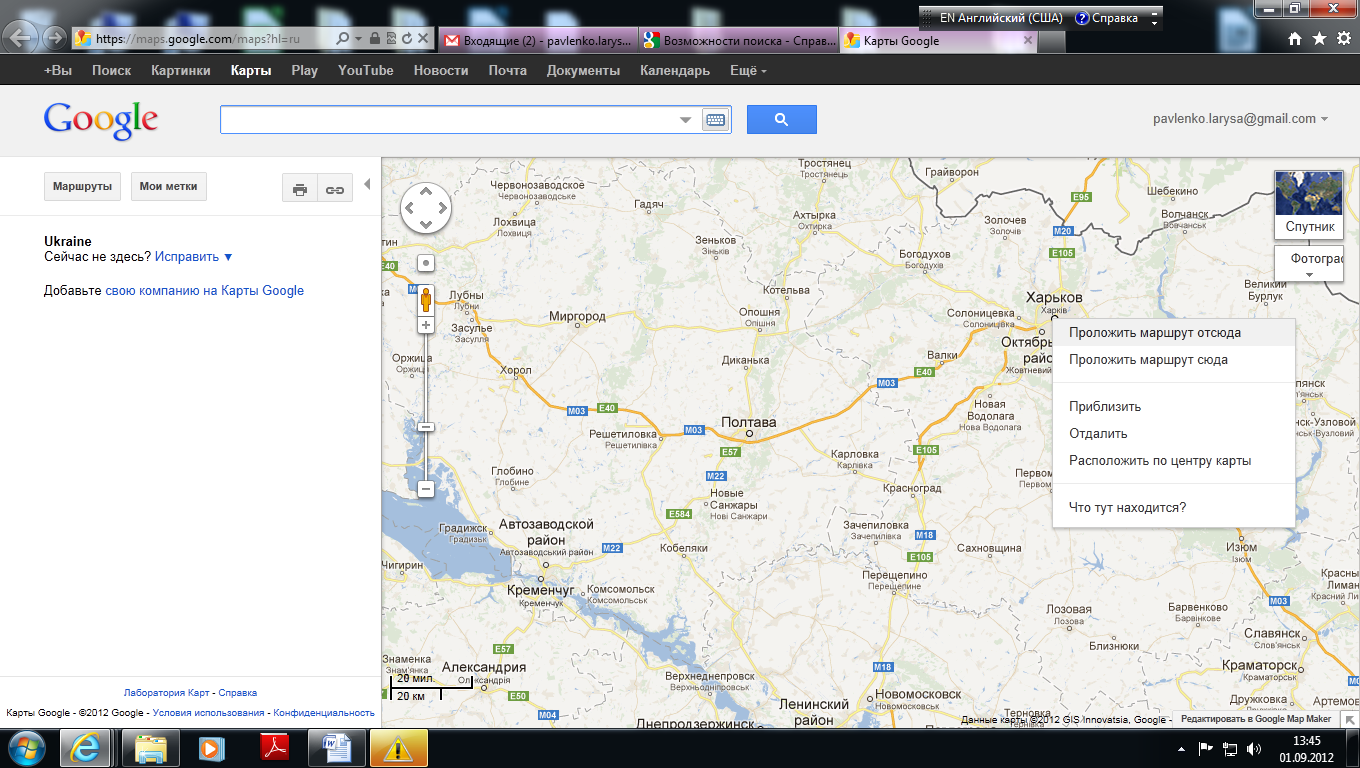Zoom out with the bottom minus button
Viewport: 1360px width, 768px height.
tap(426, 489)
